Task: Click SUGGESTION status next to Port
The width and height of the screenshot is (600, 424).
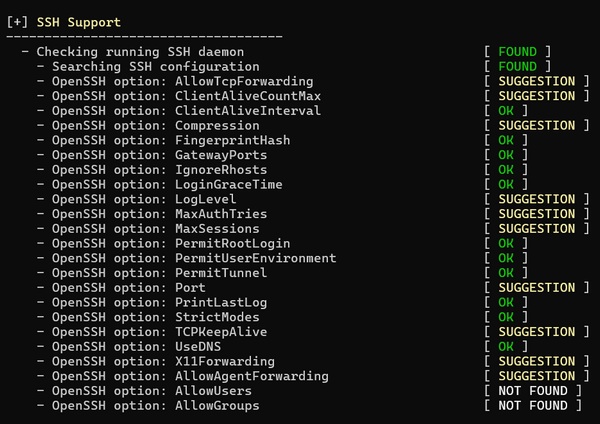Action: (536, 287)
